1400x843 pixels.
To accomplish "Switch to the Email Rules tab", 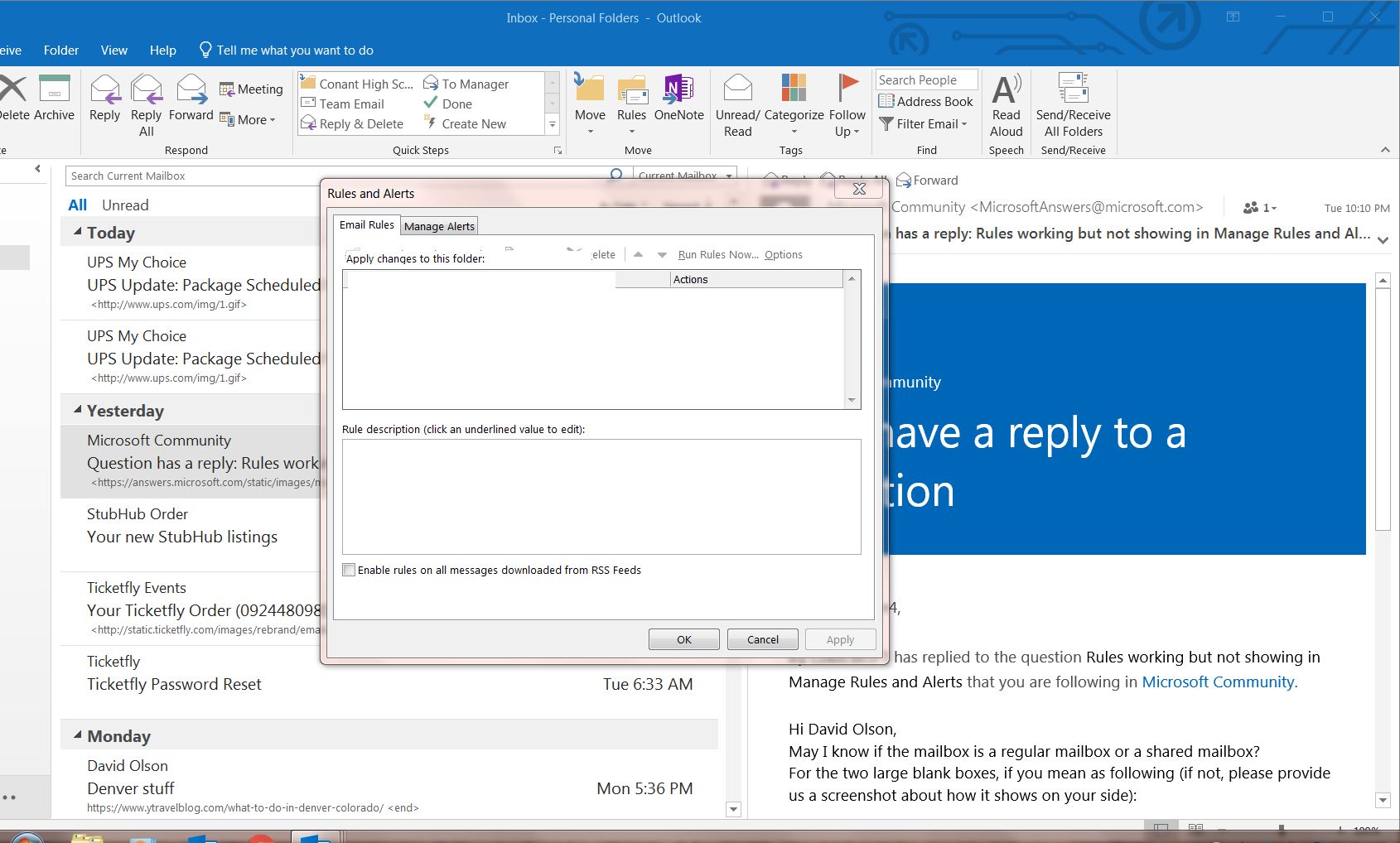I will pos(367,224).
